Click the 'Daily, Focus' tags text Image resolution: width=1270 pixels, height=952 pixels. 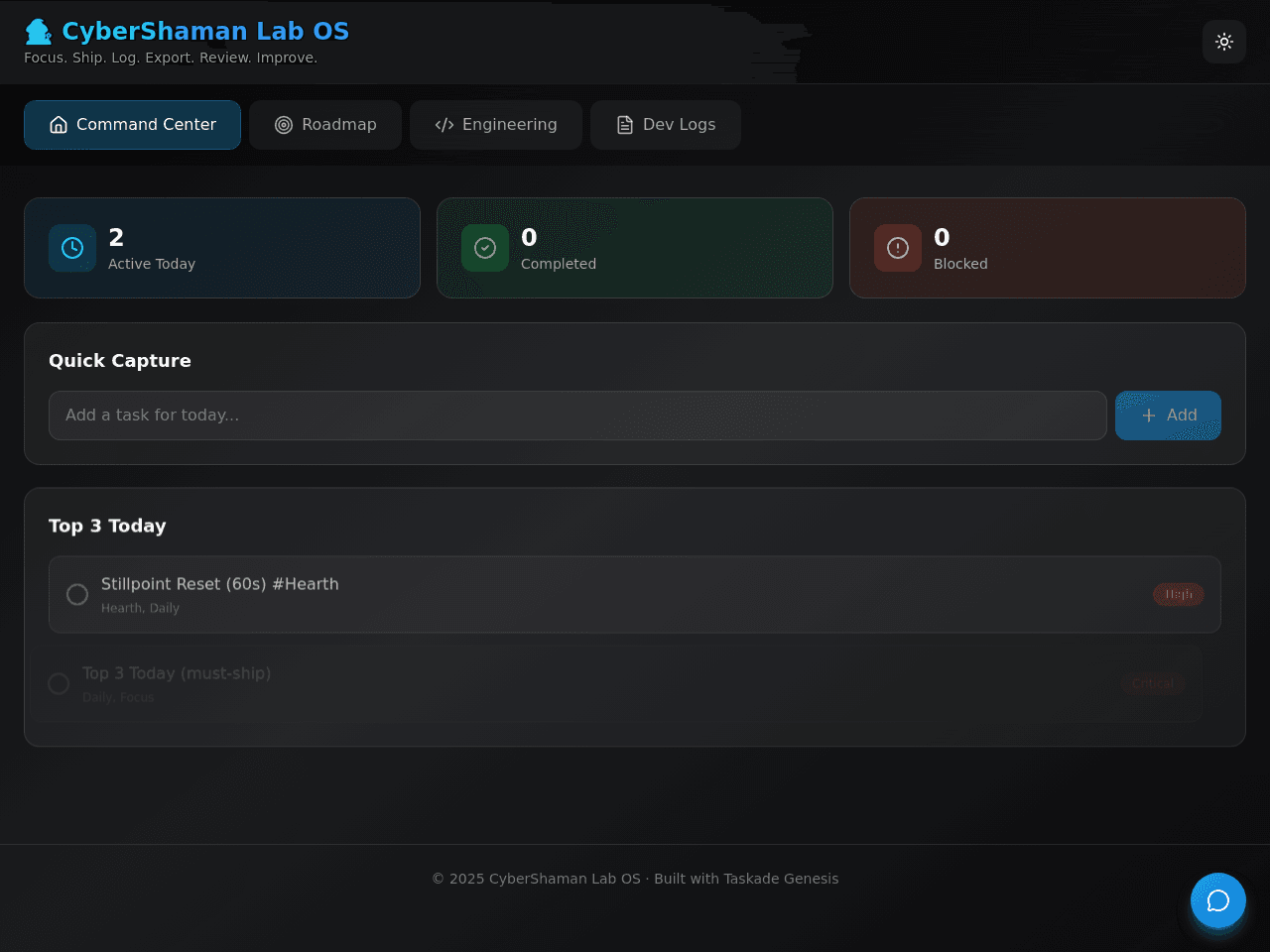(118, 697)
